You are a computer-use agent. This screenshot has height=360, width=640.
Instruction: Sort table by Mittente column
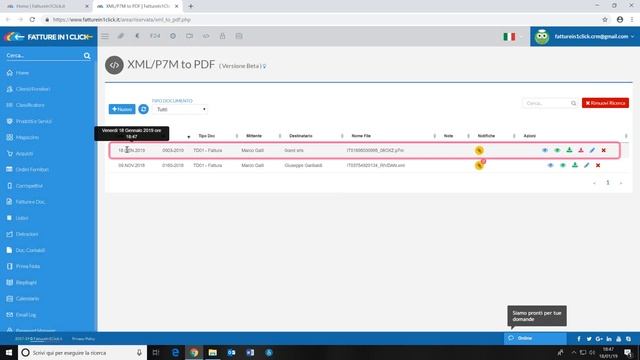(x=254, y=136)
